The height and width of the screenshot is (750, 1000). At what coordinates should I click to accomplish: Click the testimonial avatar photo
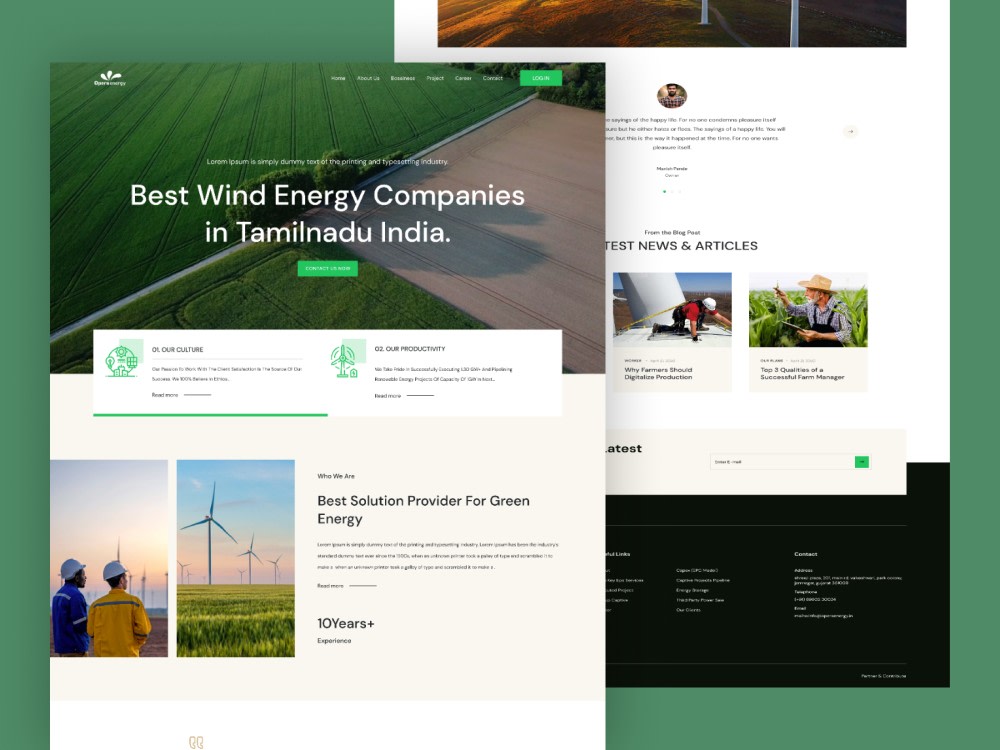(x=672, y=96)
